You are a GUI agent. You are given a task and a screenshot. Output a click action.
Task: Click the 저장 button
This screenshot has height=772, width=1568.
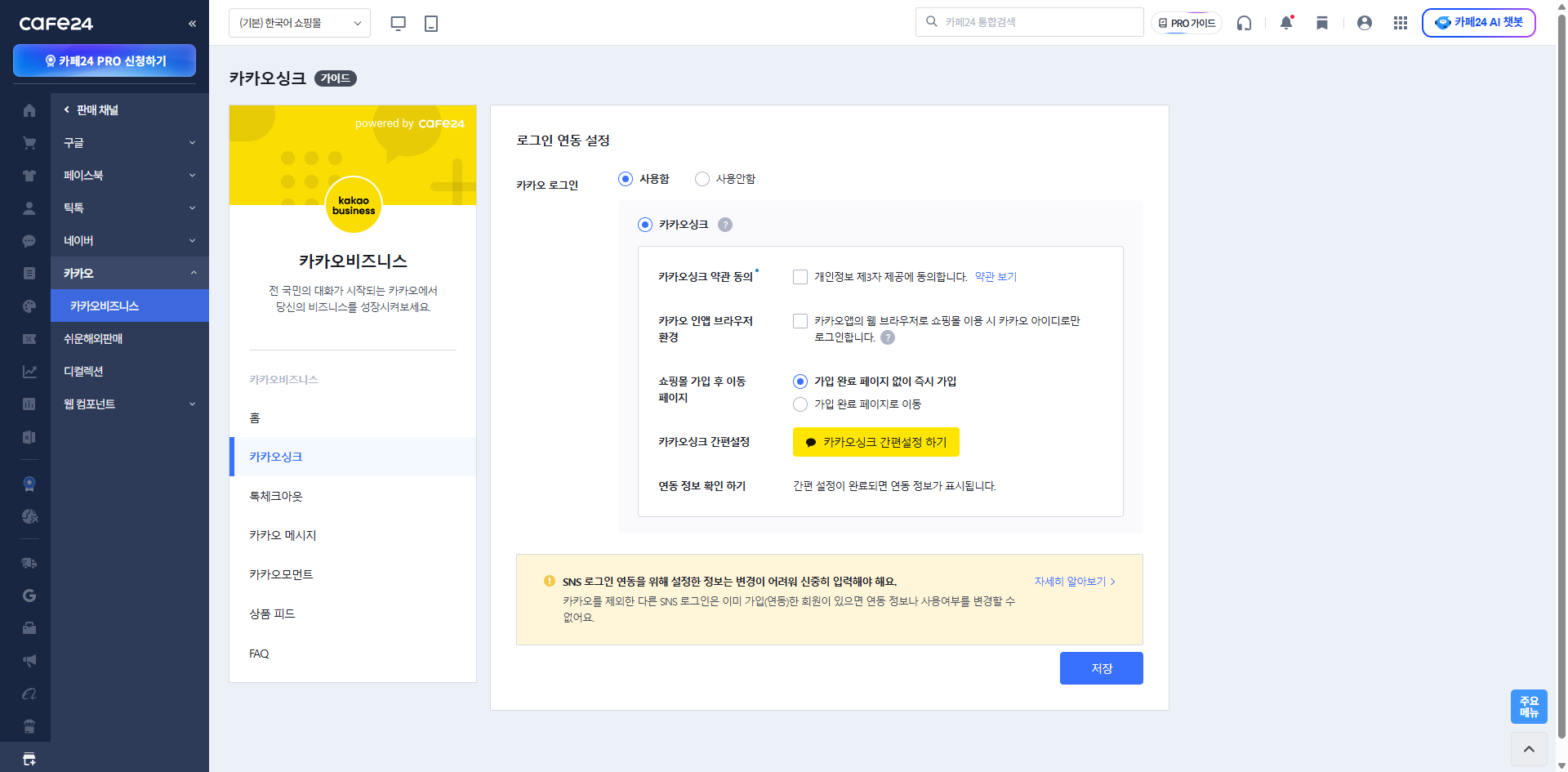tap(1101, 668)
